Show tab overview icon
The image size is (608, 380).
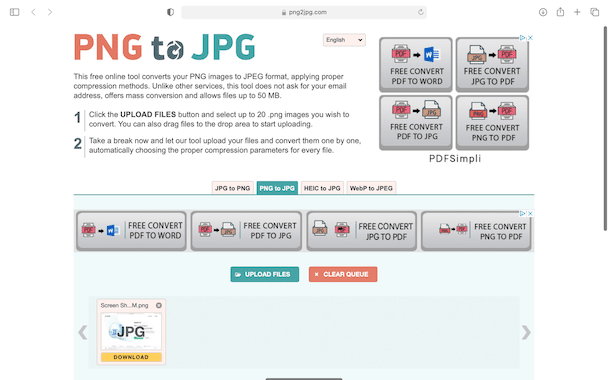(594, 12)
